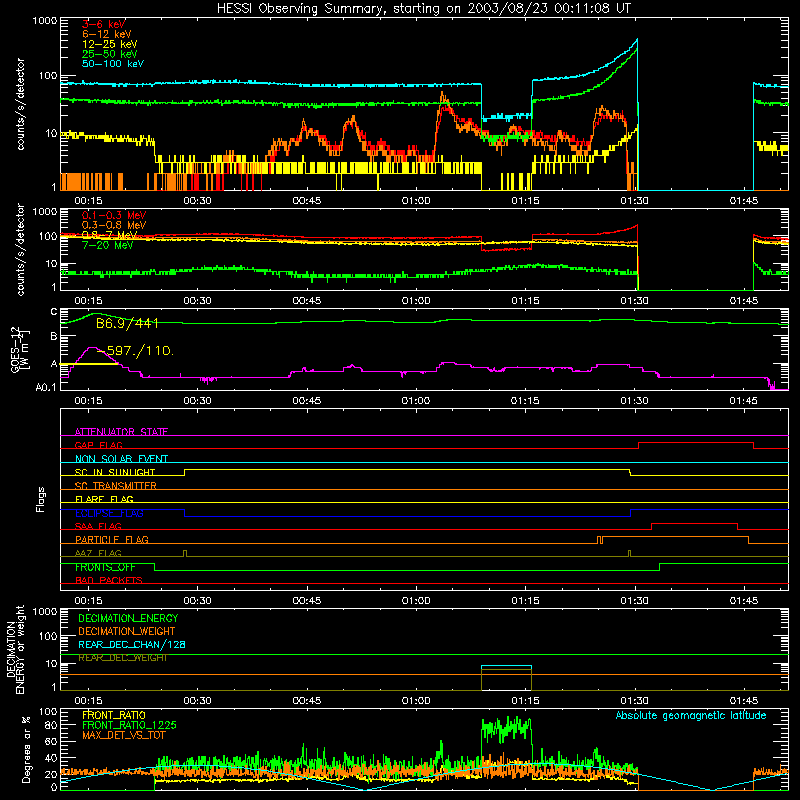Click the NON_SOLAR_EVENT flag label
Viewport: 800px width, 800px height.
click(x=121, y=459)
